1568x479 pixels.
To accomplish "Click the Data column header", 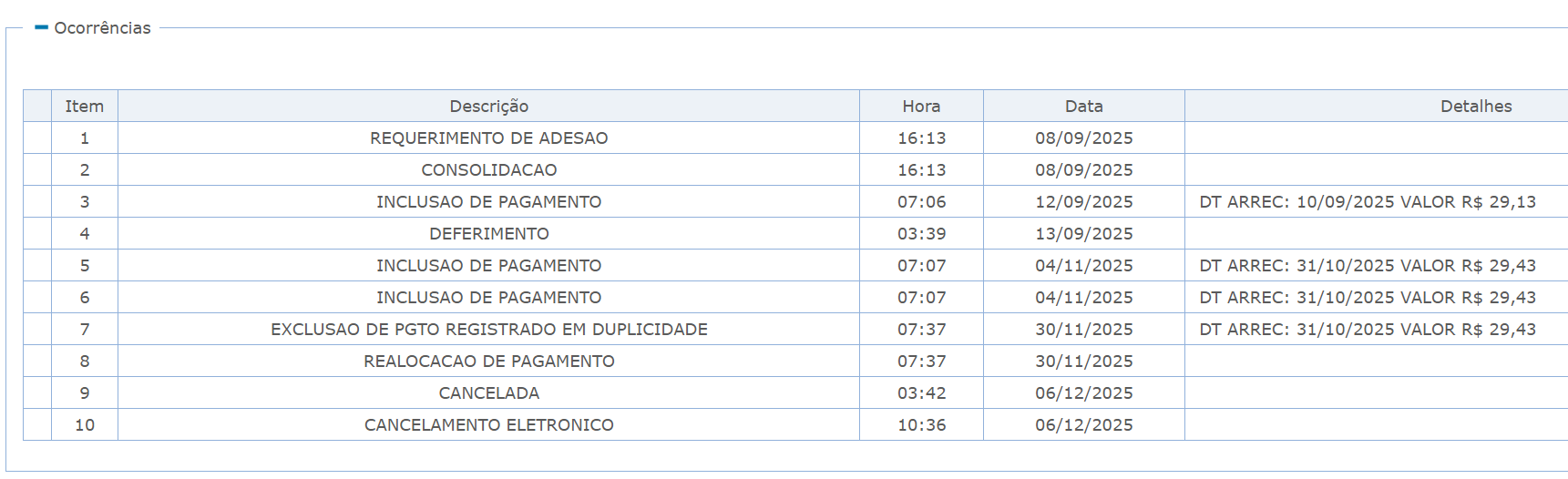I will [1084, 106].
